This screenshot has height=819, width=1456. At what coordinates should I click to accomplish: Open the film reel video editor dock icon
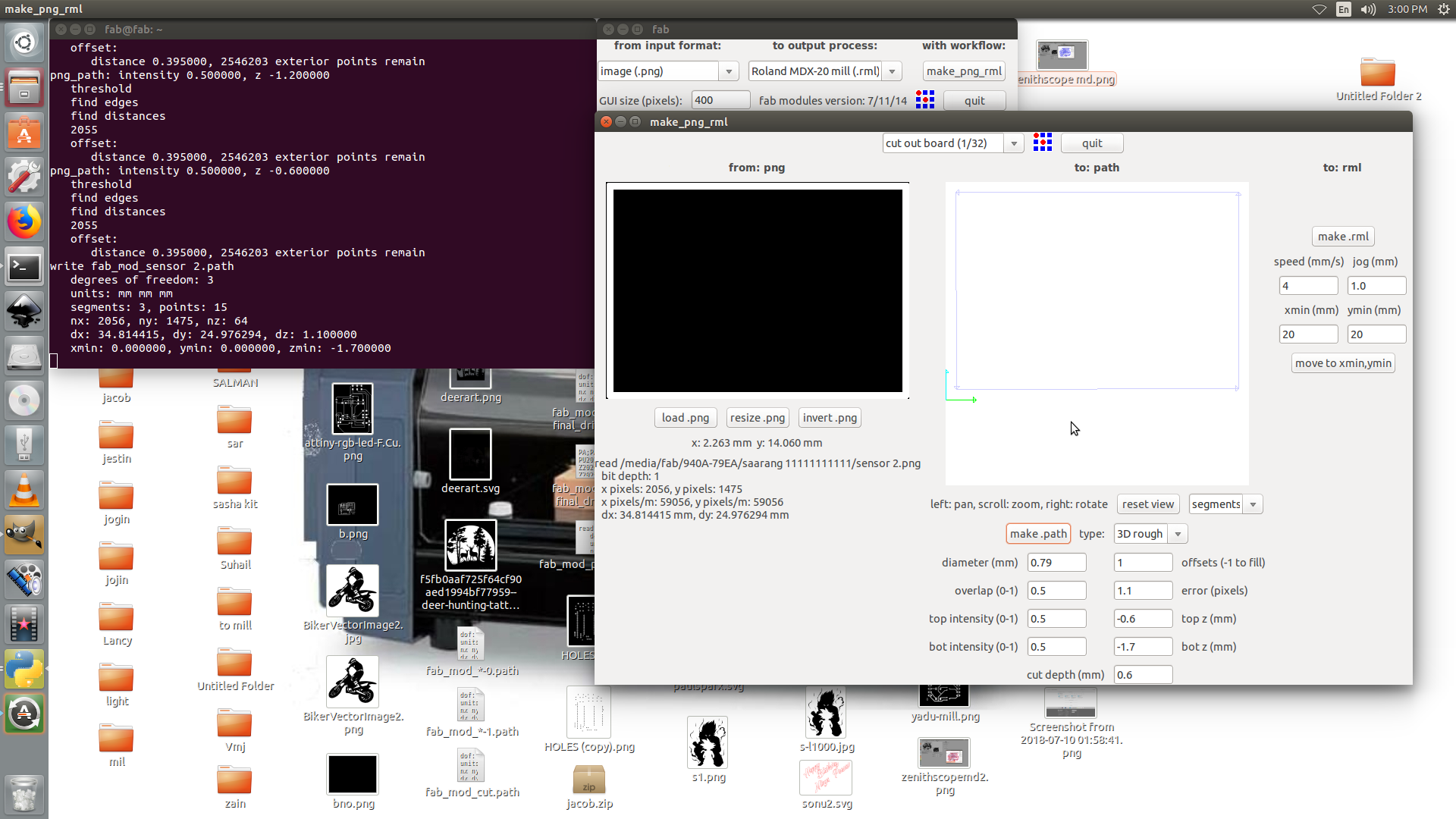click(x=24, y=579)
